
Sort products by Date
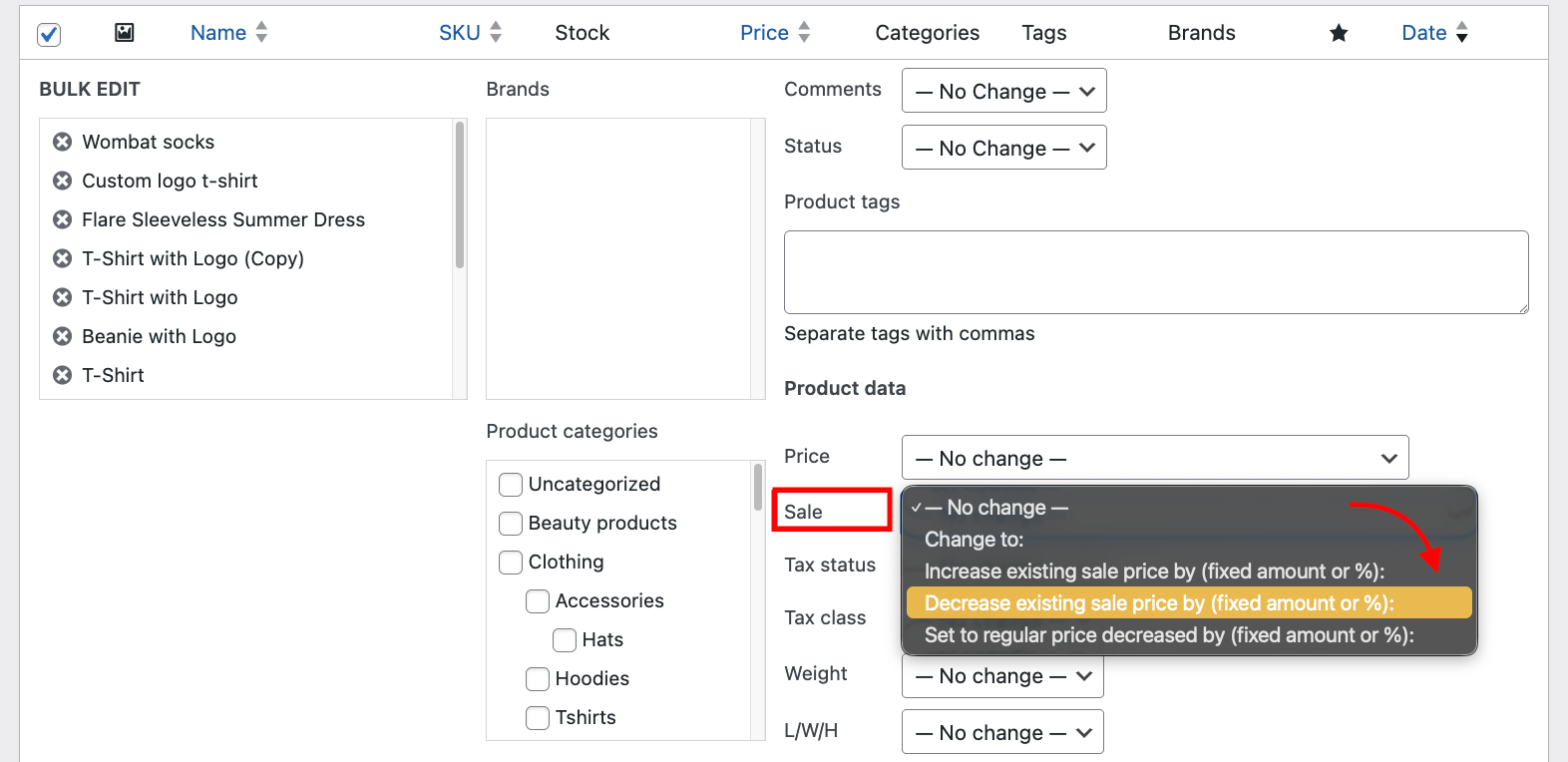click(x=1424, y=33)
